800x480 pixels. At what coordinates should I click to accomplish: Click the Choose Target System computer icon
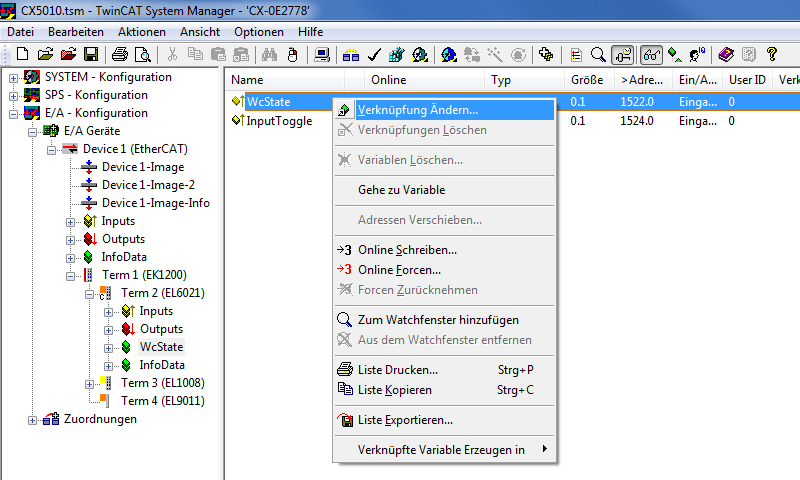click(322, 54)
